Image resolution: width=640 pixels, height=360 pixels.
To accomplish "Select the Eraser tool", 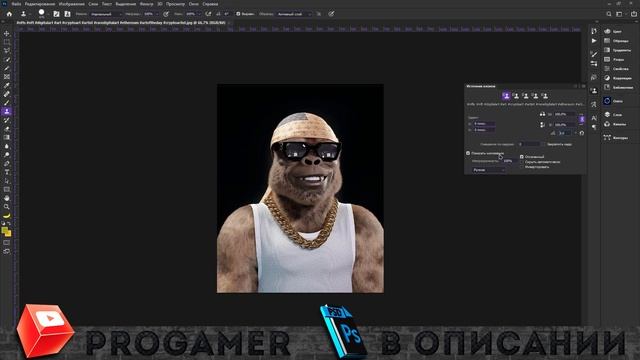I will [x=7, y=129].
